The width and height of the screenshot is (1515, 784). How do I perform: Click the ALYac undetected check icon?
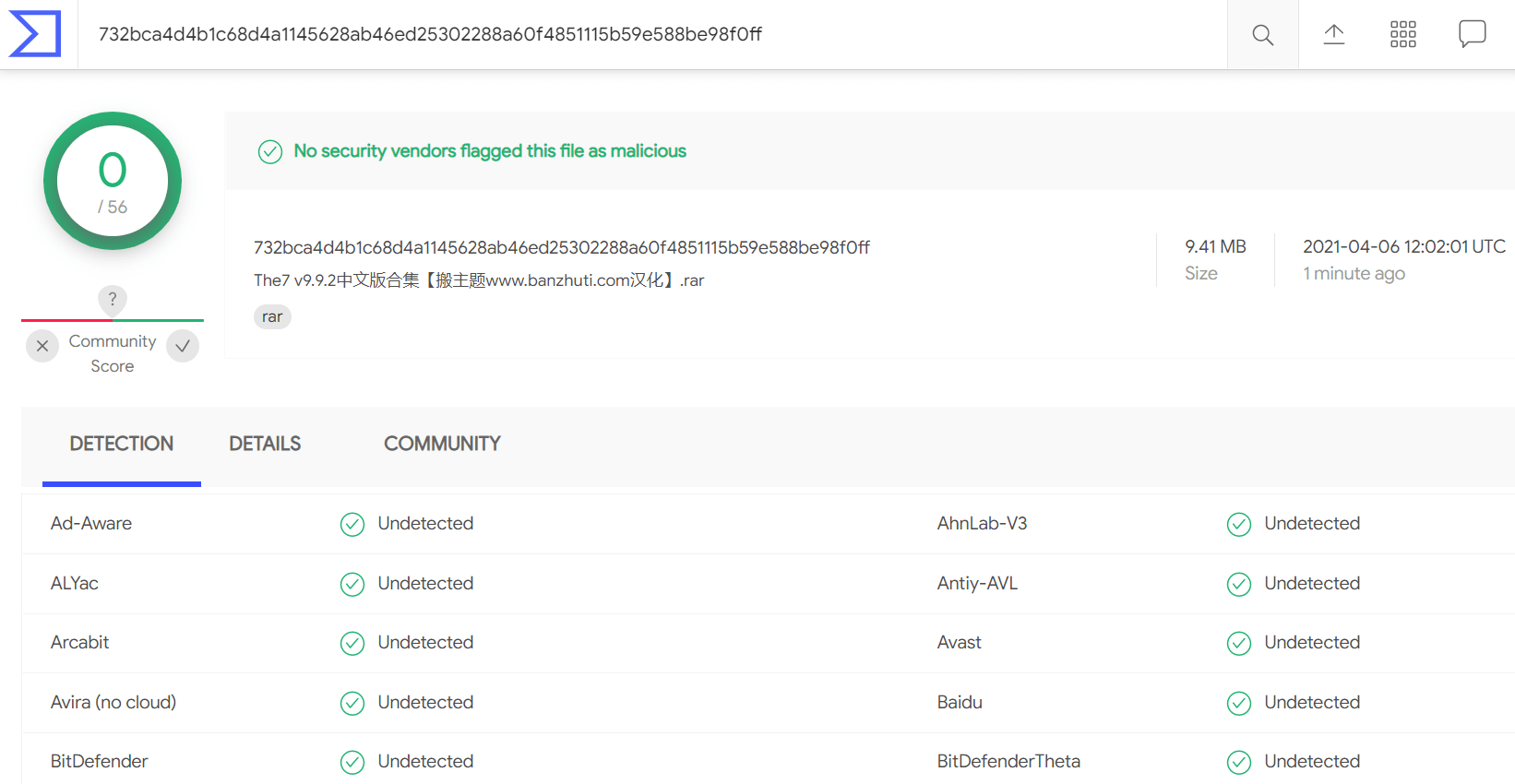point(352,584)
